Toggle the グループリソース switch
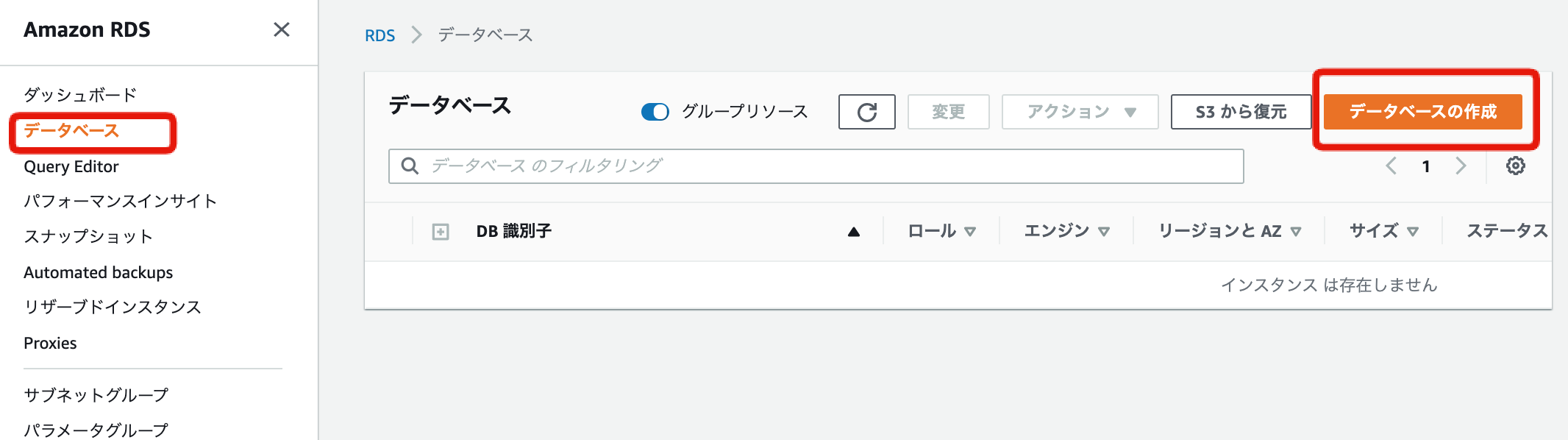Viewport: 1568px width, 440px height. pyautogui.click(x=655, y=112)
